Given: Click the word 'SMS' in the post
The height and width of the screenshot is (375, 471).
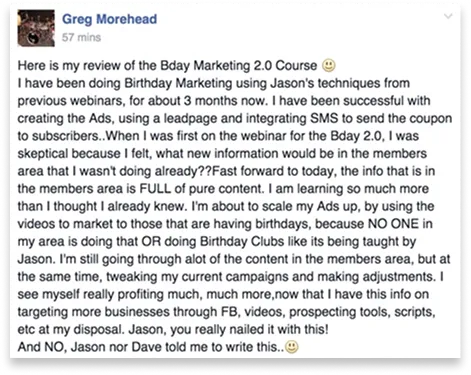Looking at the screenshot, I should coord(324,118).
